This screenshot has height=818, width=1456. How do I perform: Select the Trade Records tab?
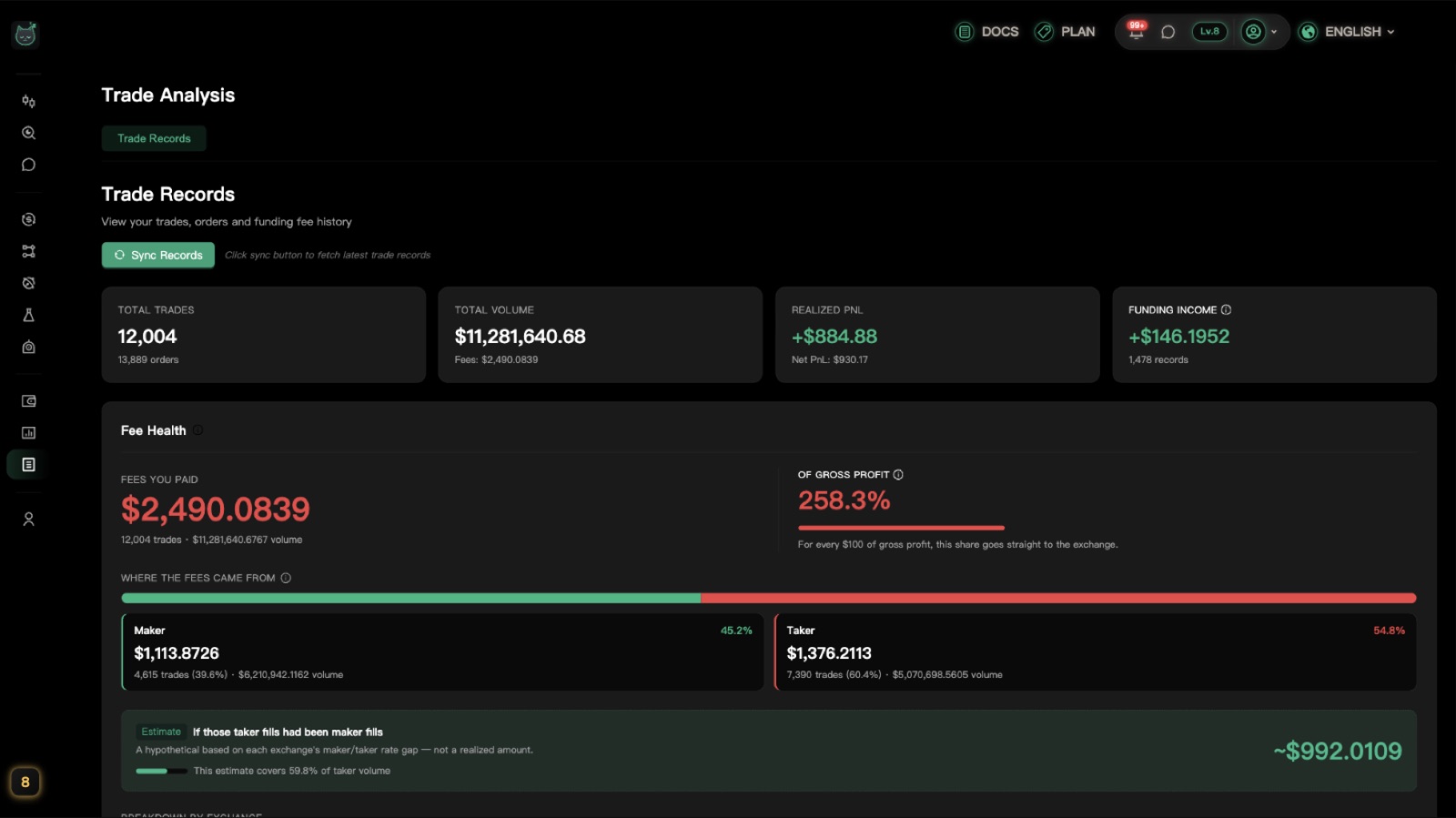tap(154, 138)
